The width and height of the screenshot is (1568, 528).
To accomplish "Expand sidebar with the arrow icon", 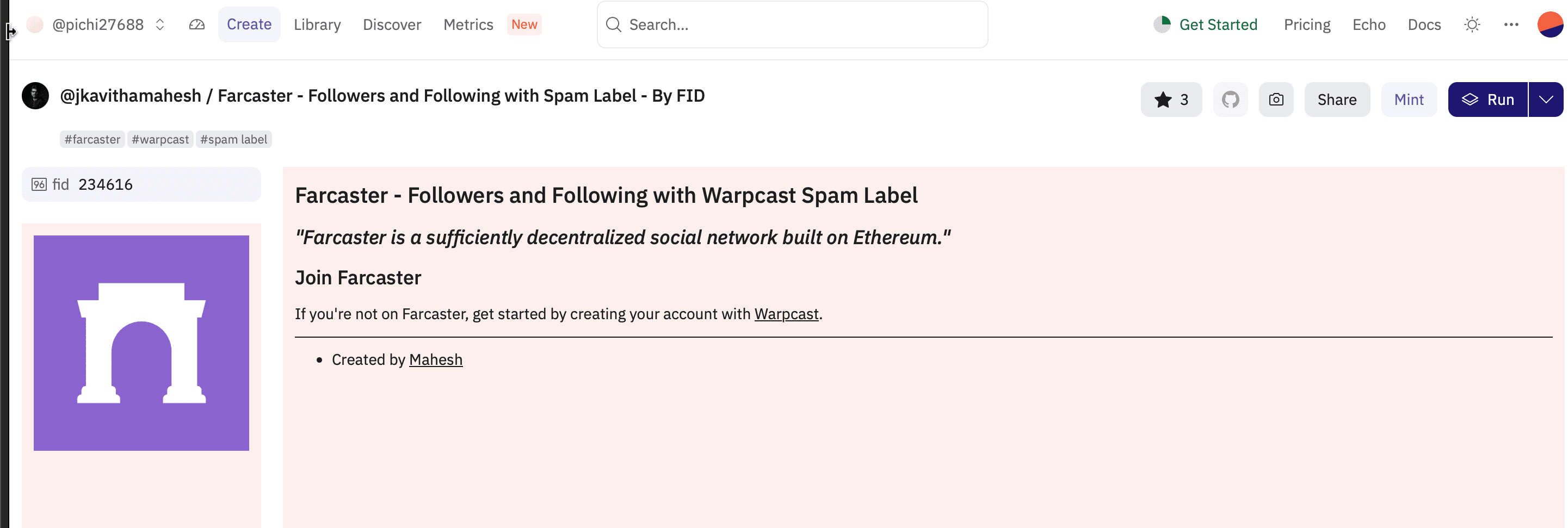I will [11, 31].
